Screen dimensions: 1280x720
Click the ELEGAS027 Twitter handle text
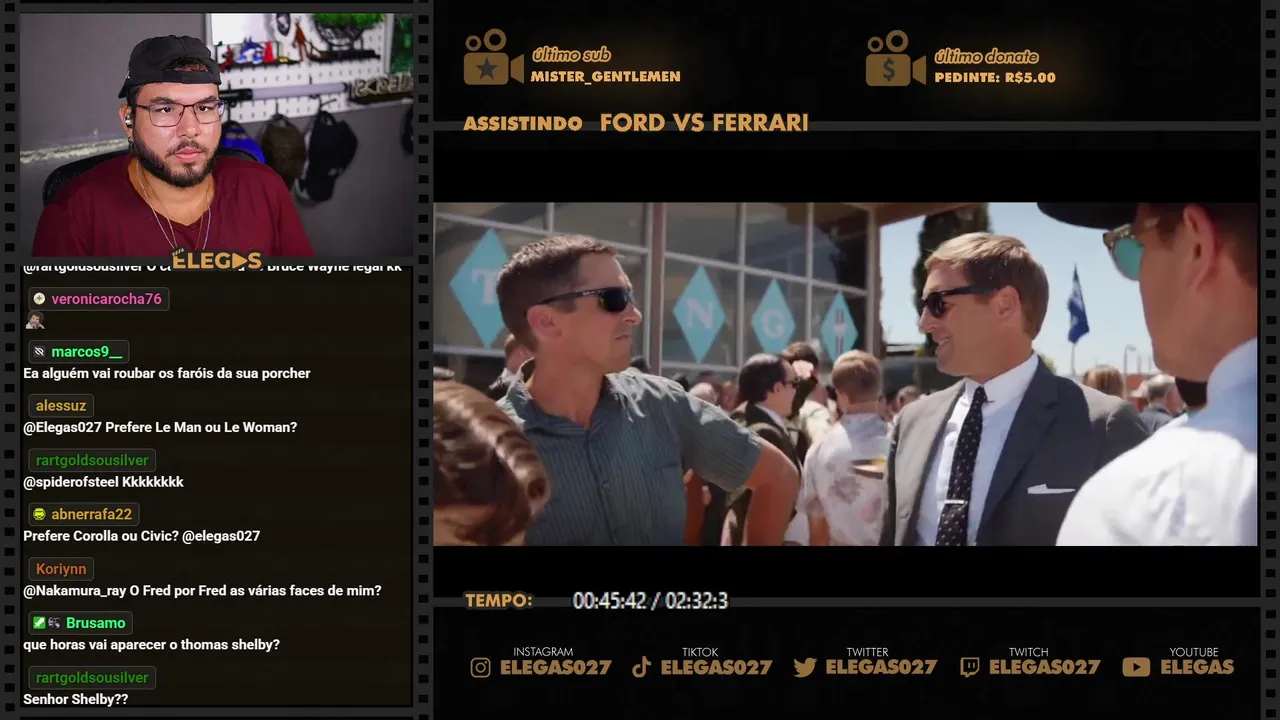881,667
